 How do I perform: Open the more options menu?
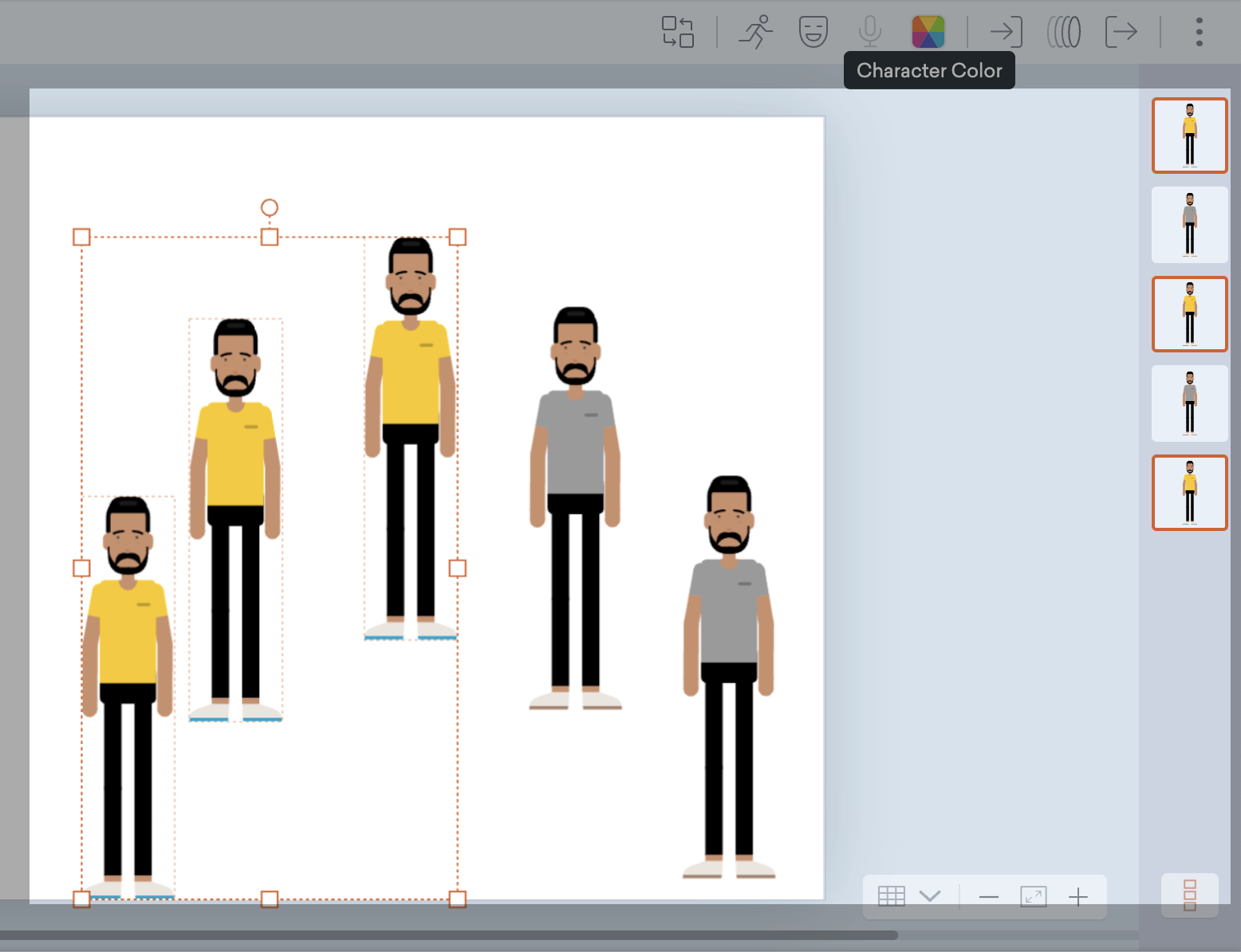[x=1198, y=32]
